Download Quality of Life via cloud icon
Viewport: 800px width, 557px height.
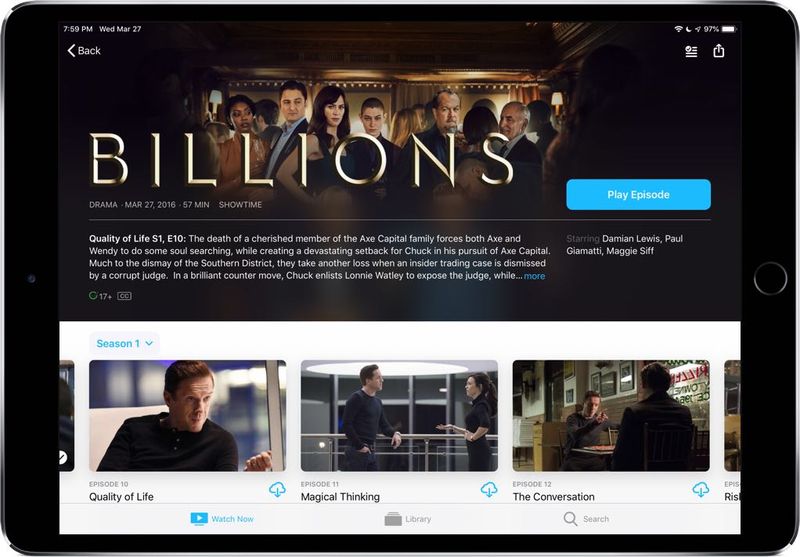[277, 490]
